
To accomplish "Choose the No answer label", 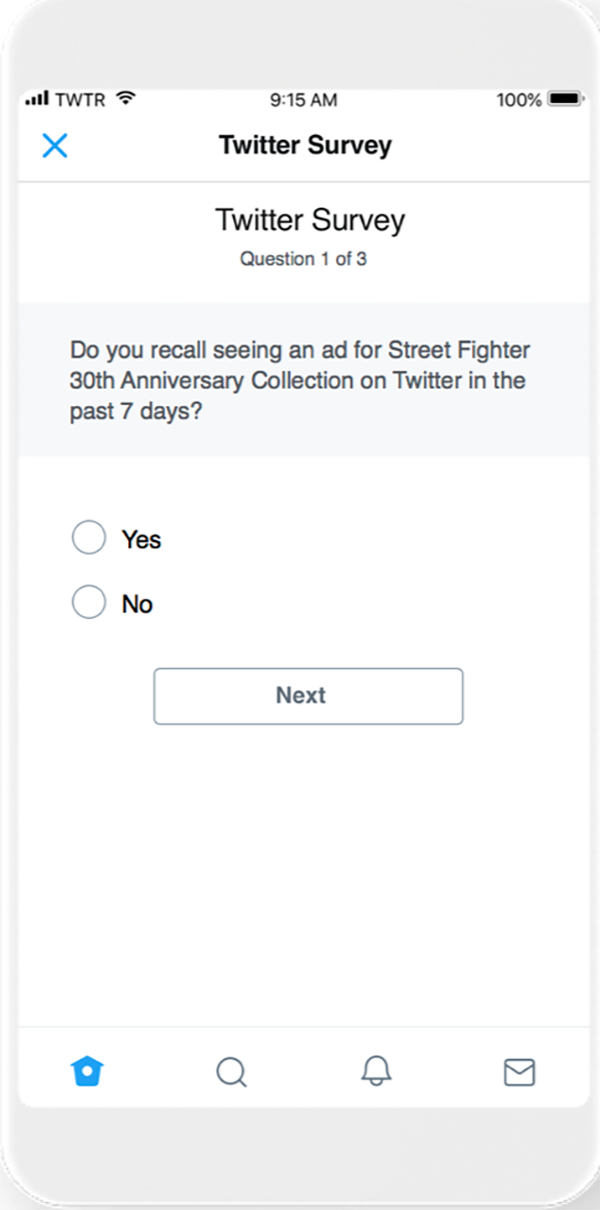I will point(137,604).
